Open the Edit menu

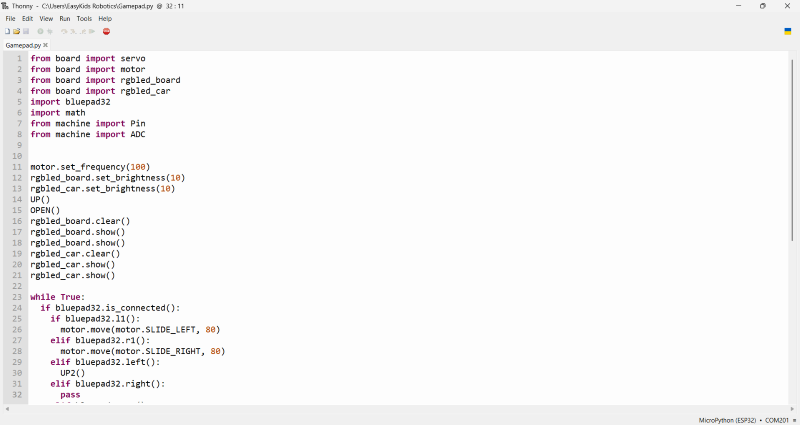(28, 18)
